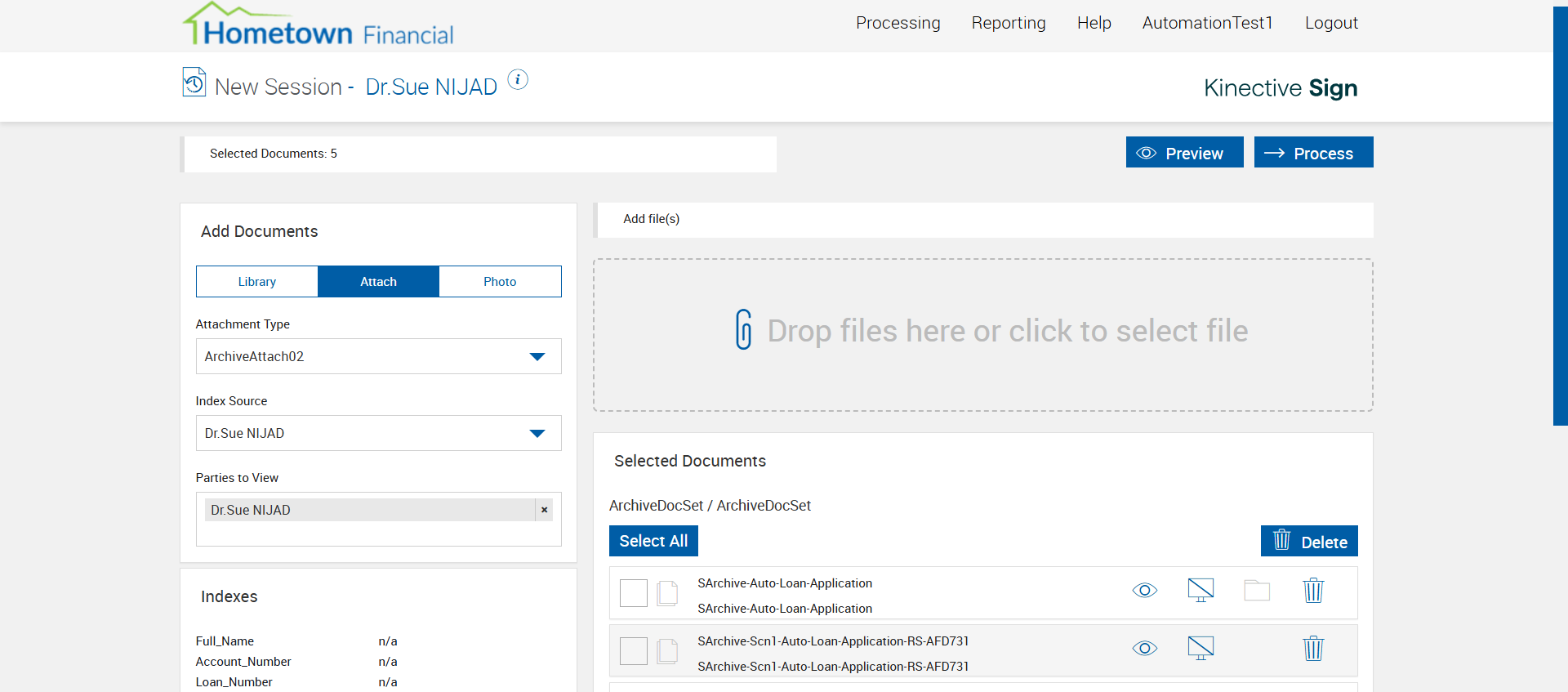This screenshot has width=1568, height=692.
Task: Click the paperclip icon in the drop zone
Action: click(x=743, y=329)
